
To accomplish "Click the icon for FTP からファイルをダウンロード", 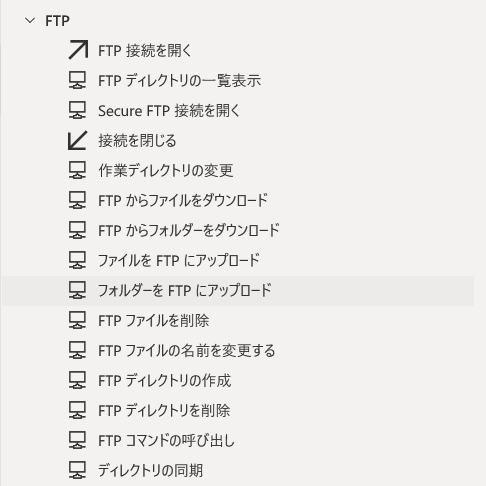I will (x=77, y=200).
